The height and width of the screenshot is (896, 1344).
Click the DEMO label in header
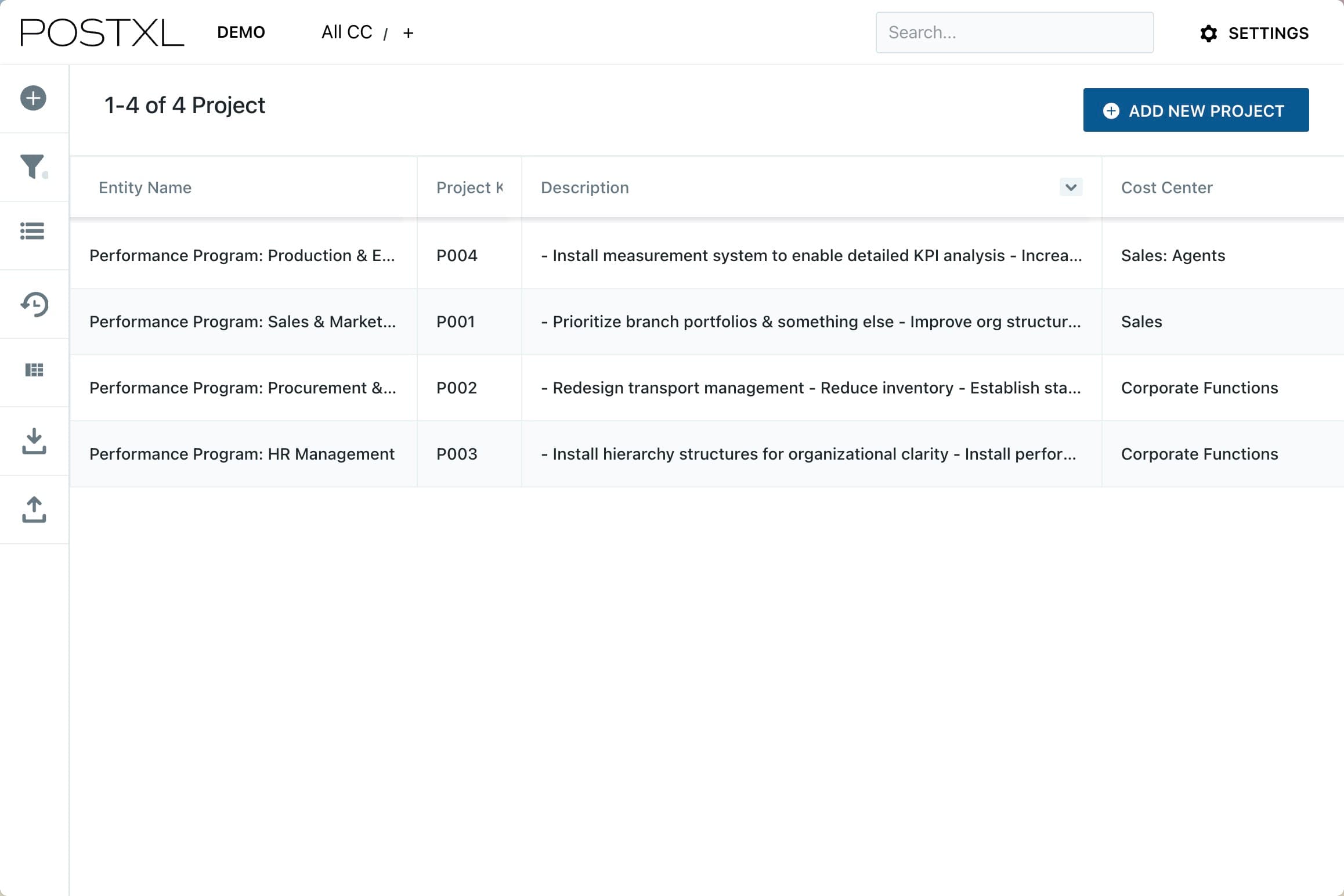(241, 32)
